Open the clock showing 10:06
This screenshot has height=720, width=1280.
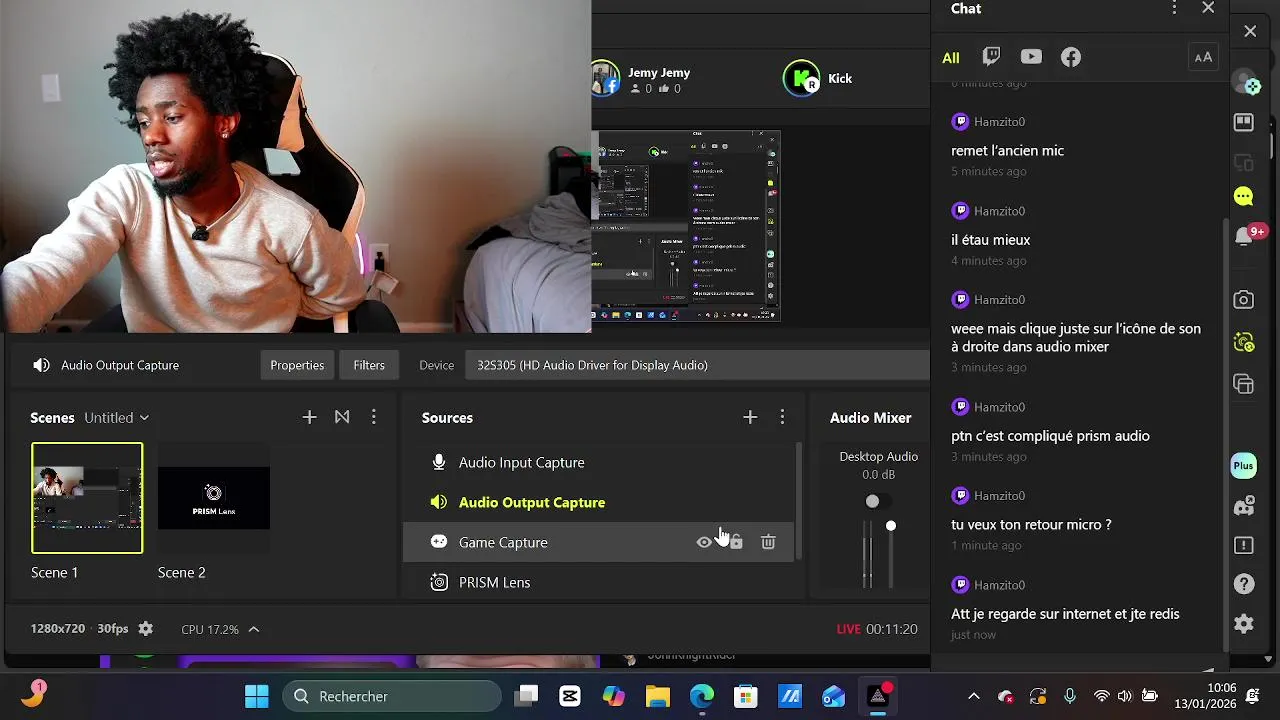coord(1206,696)
